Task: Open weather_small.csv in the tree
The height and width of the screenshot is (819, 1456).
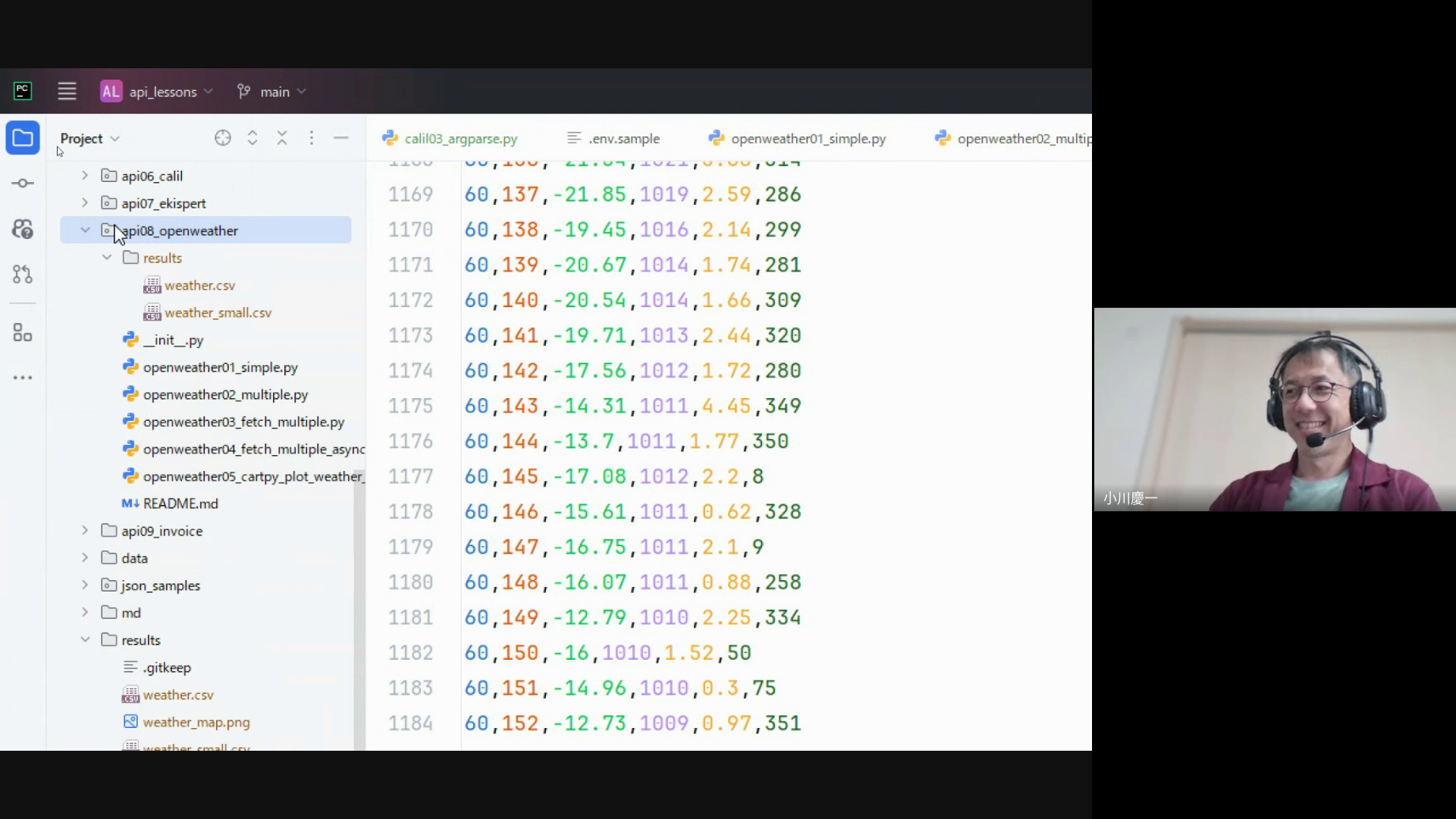Action: (217, 312)
